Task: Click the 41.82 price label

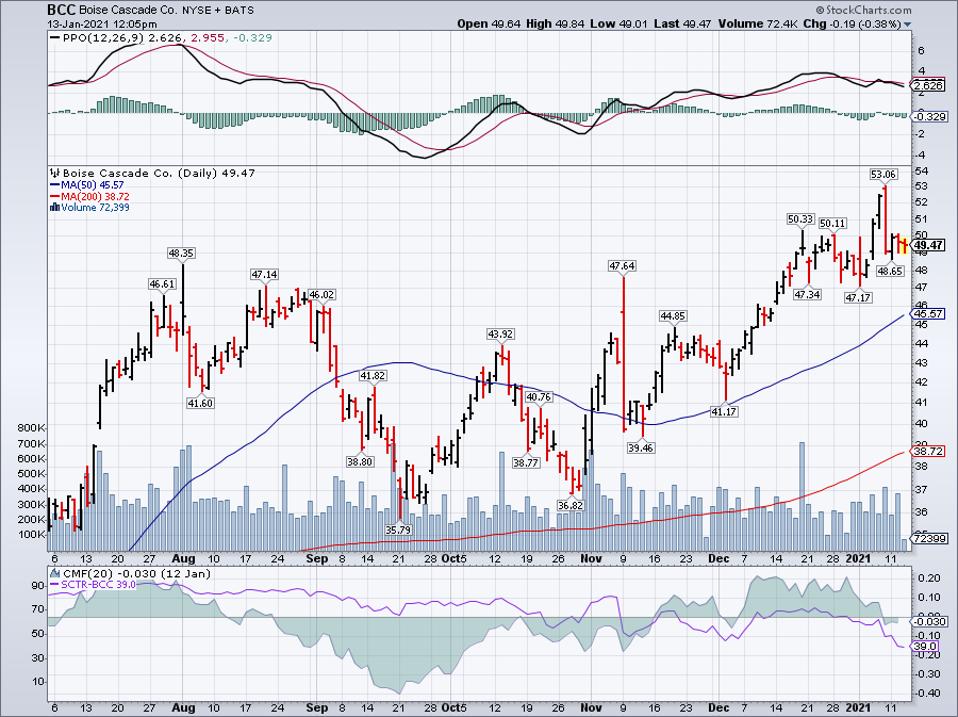Action: (372, 376)
